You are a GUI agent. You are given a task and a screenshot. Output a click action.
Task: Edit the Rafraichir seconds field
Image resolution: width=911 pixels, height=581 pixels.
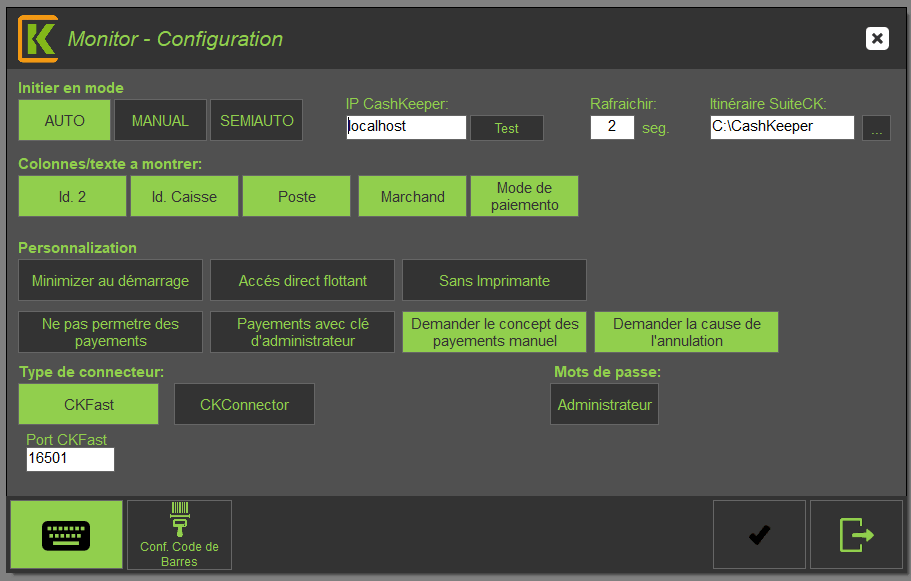(x=612, y=127)
